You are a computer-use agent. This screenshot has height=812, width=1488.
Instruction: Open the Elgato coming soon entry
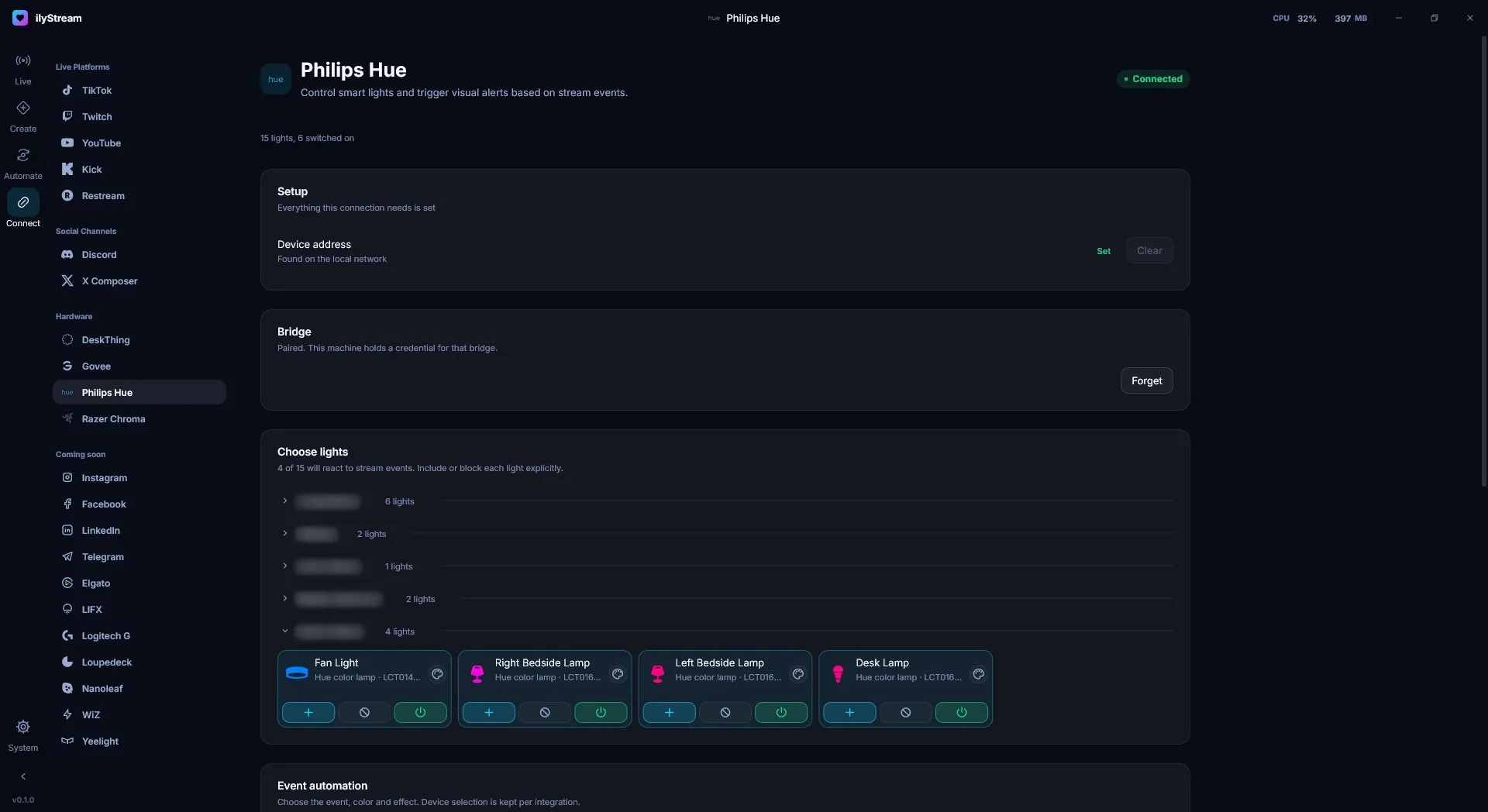[x=139, y=583]
